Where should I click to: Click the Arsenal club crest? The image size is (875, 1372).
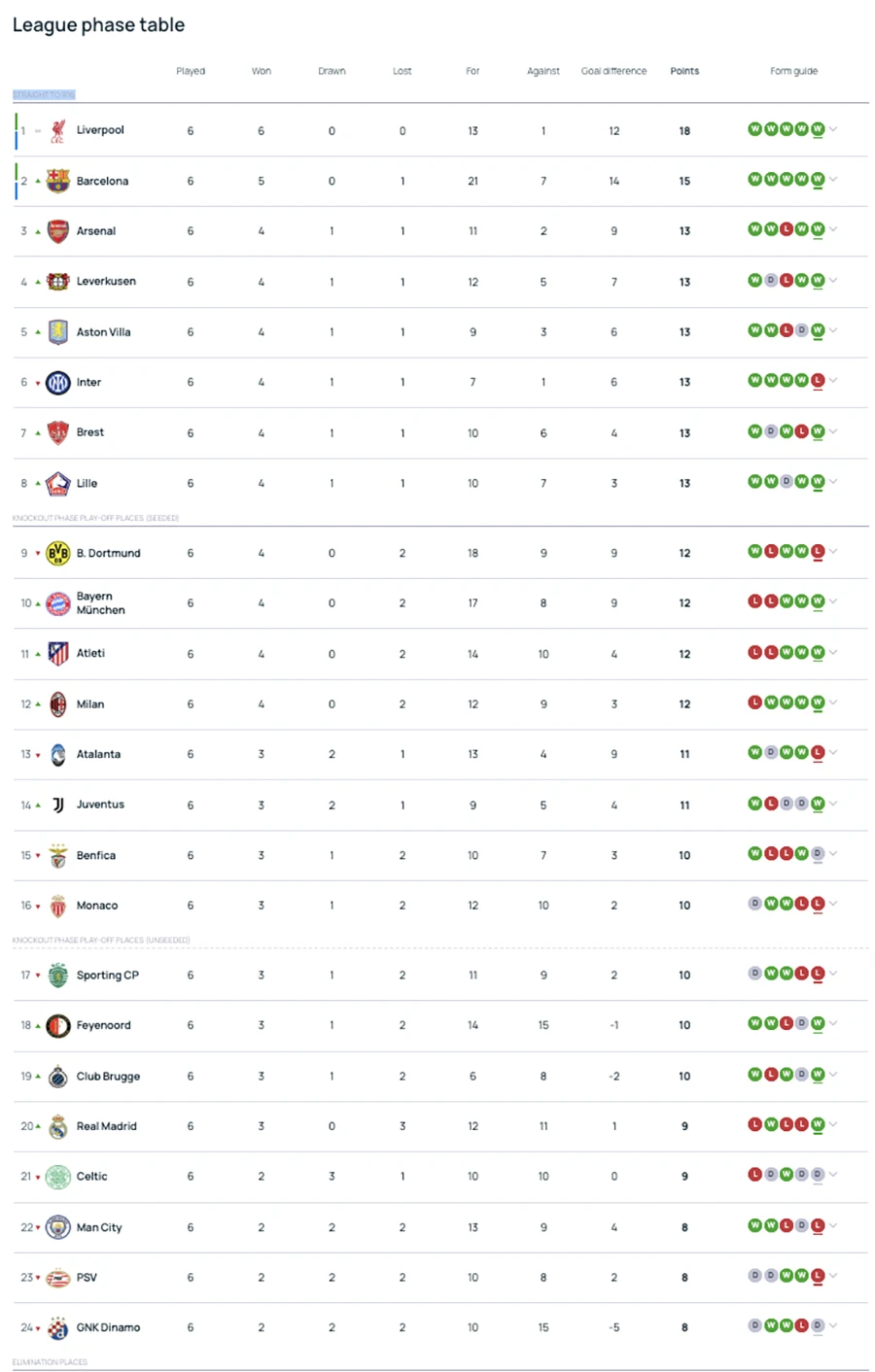57,231
